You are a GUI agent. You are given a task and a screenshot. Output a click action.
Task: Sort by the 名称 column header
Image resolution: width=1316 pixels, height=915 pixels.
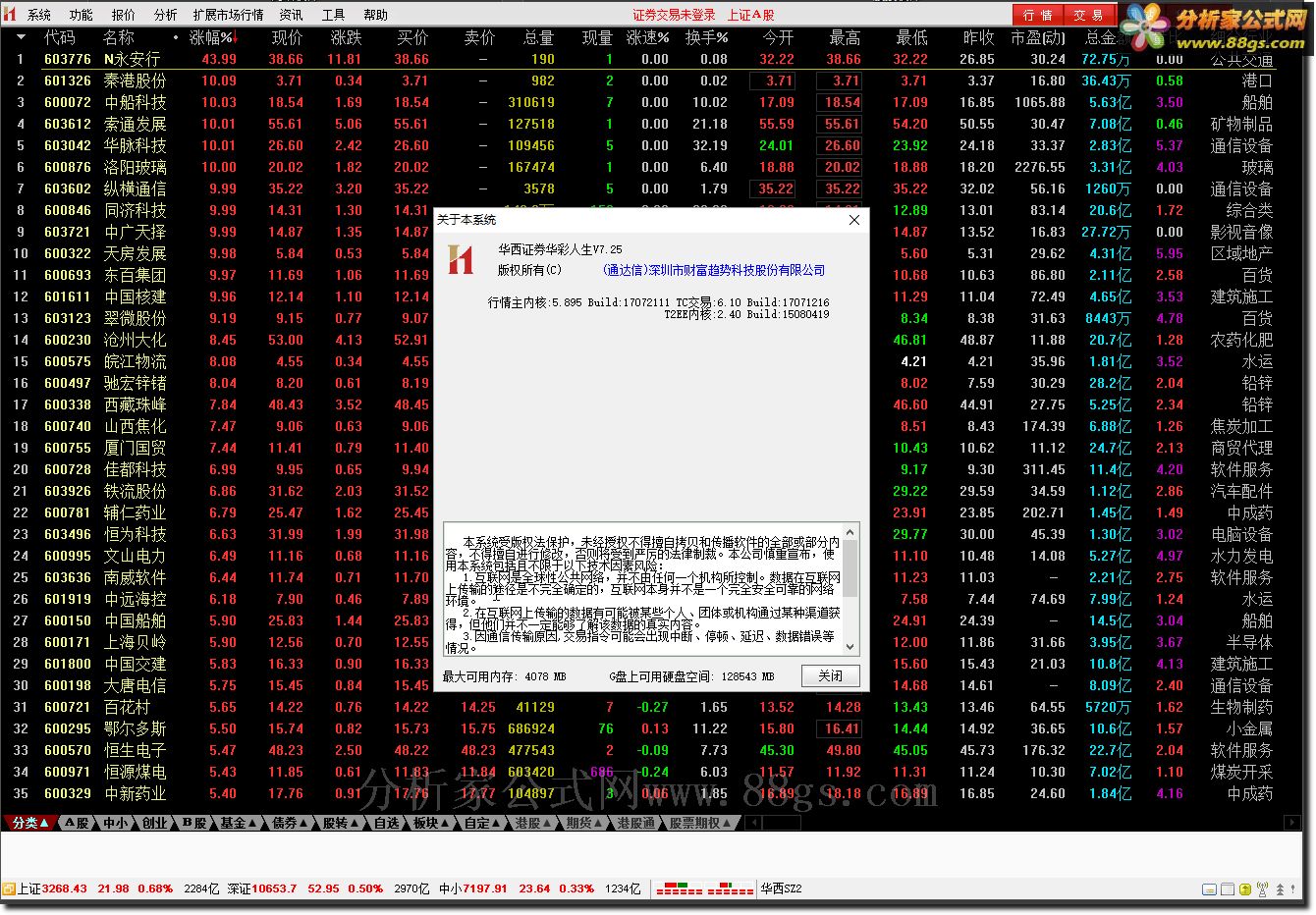coord(119,37)
